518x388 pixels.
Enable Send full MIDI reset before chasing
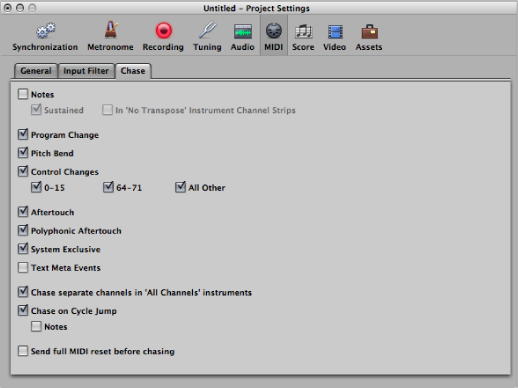(23, 351)
